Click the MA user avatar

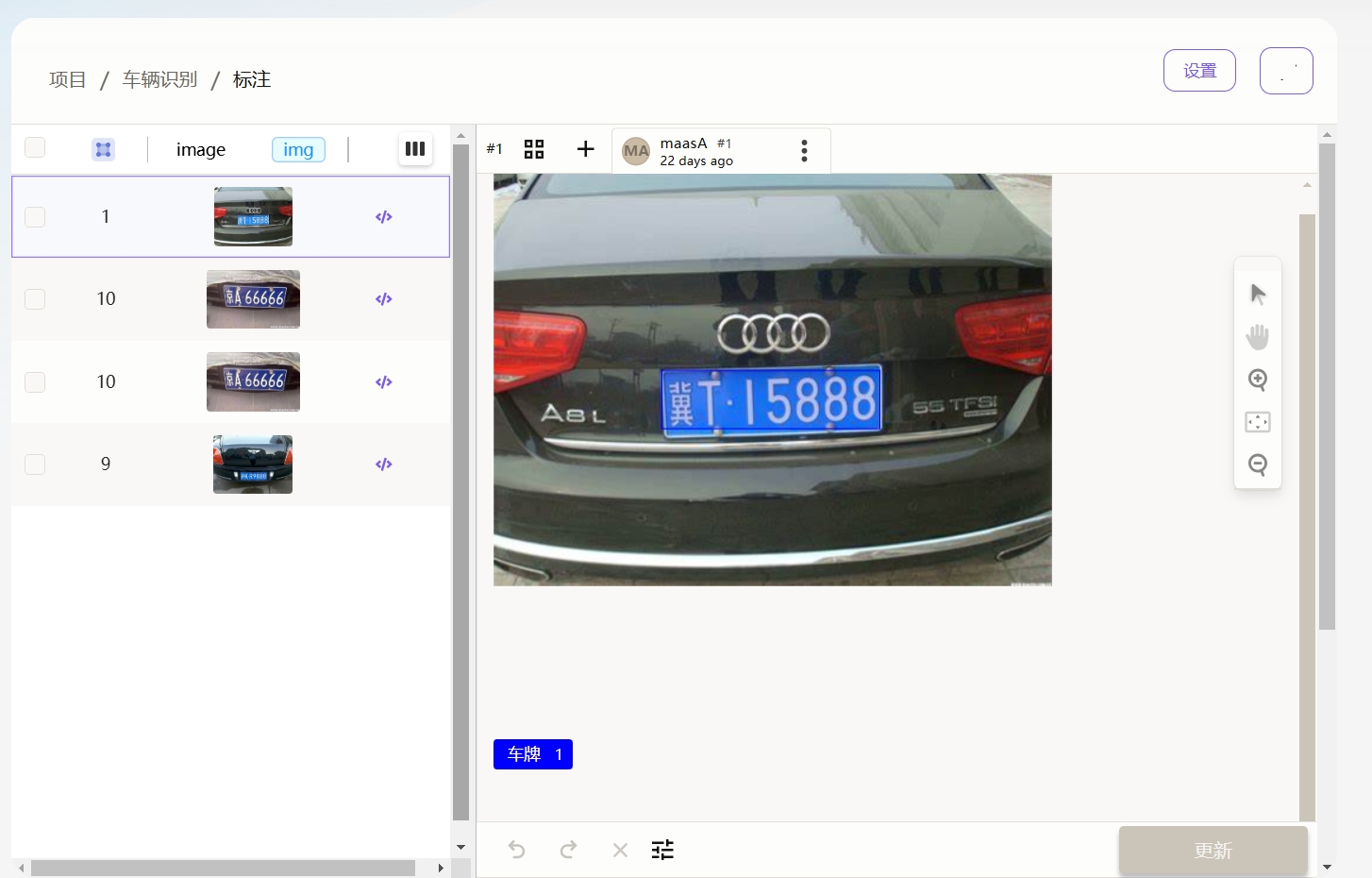(x=636, y=151)
